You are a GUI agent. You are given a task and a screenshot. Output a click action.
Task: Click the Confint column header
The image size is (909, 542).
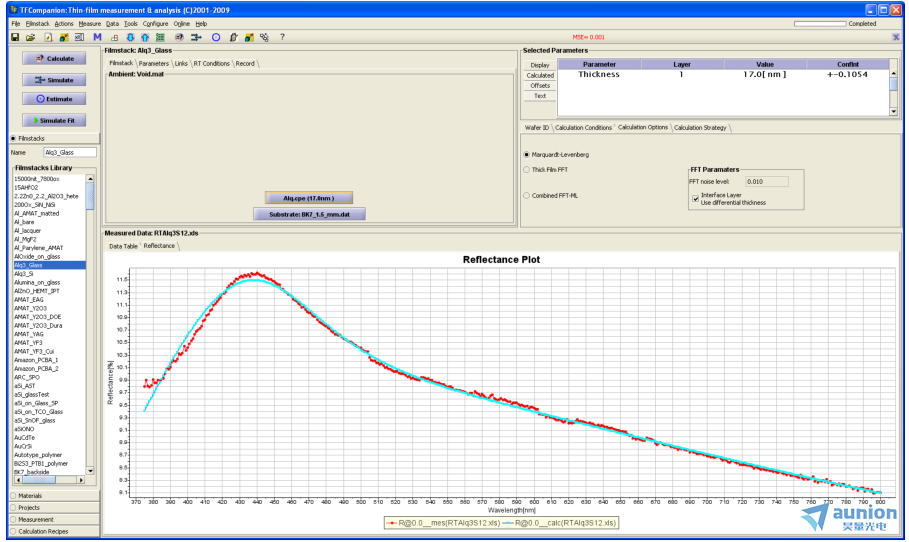coord(848,64)
